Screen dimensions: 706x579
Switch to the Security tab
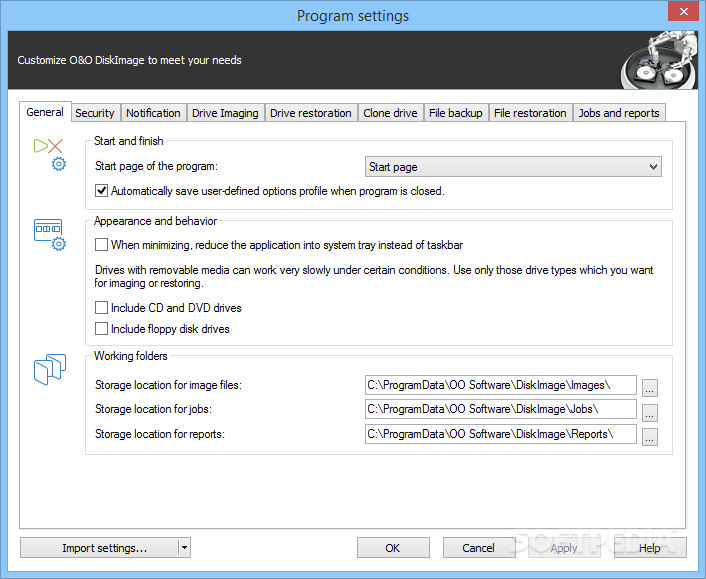(95, 113)
